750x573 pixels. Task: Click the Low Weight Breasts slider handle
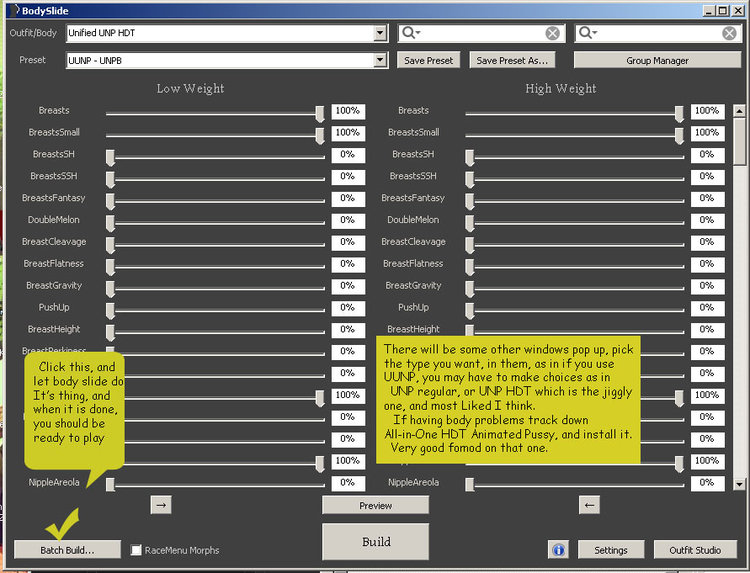click(x=320, y=114)
